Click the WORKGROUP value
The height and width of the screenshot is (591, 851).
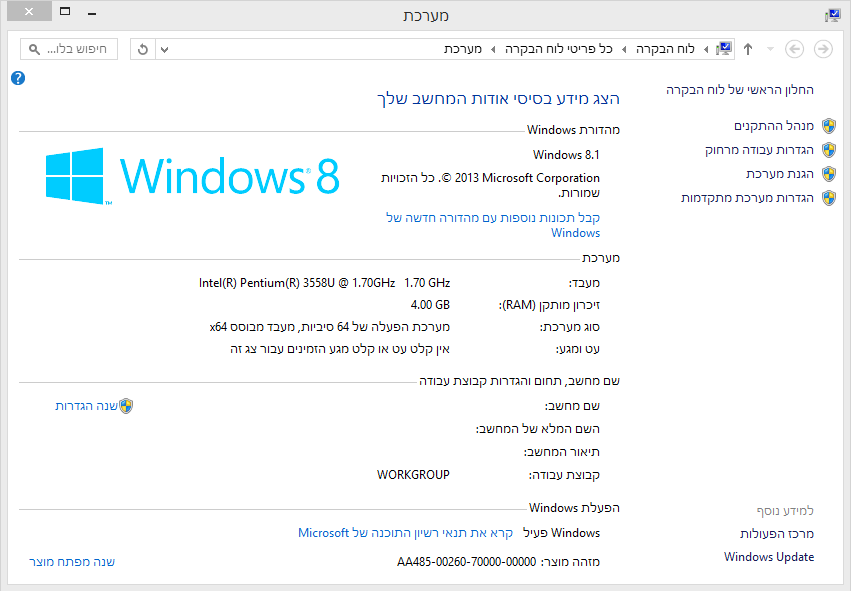tap(414, 475)
